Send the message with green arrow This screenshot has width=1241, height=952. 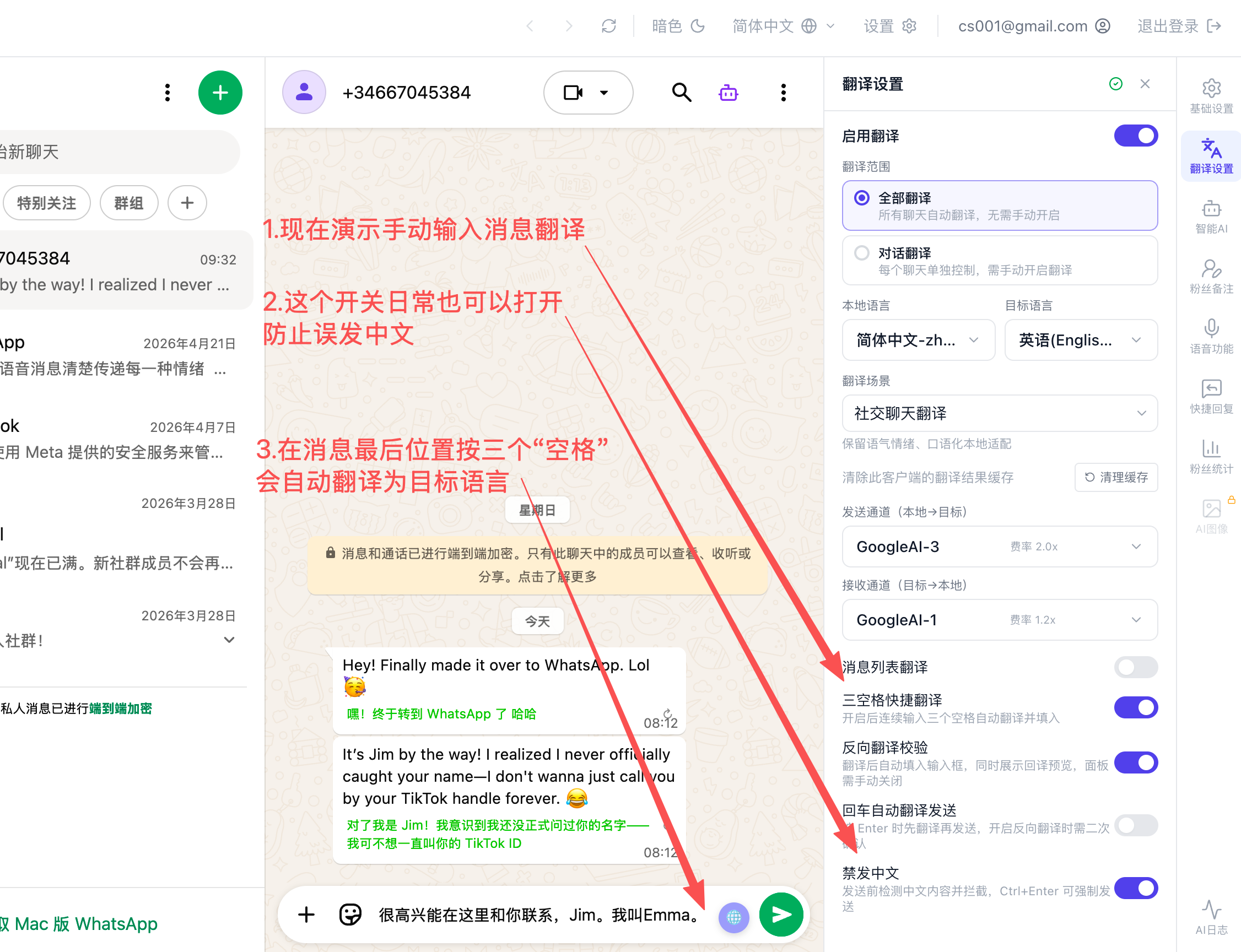(781, 915)
